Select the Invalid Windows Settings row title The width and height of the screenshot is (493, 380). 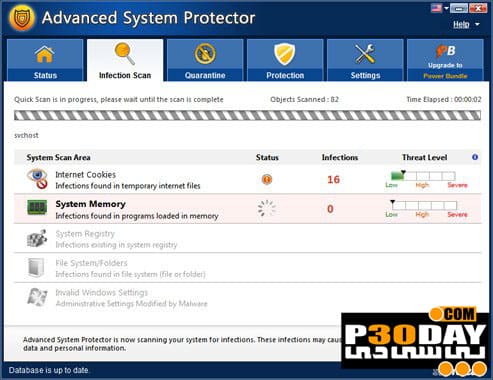coord(101,292)
